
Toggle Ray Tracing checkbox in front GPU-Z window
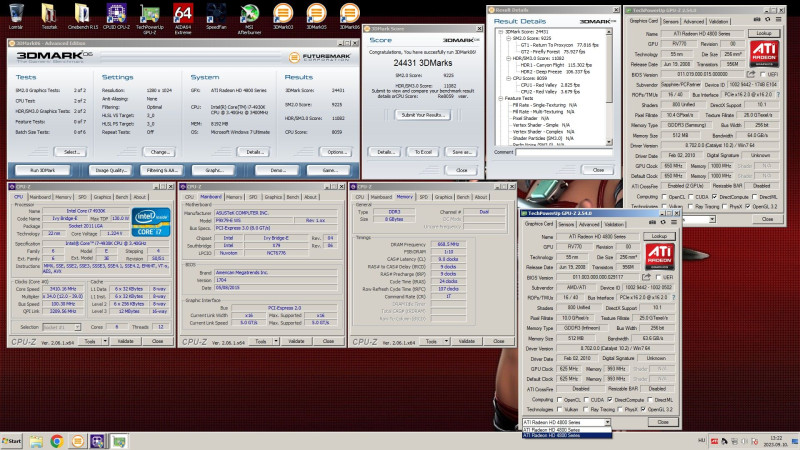(x=585, y=409)
